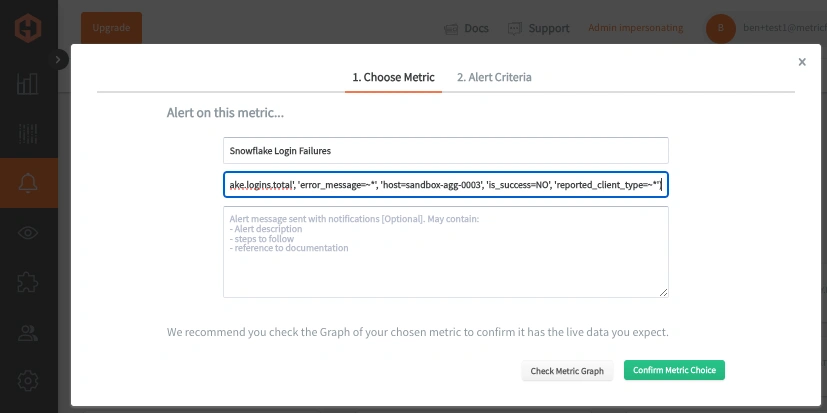Switch to 2. Alert Criteria tab

pyautogui.click(x=494, y=78)
